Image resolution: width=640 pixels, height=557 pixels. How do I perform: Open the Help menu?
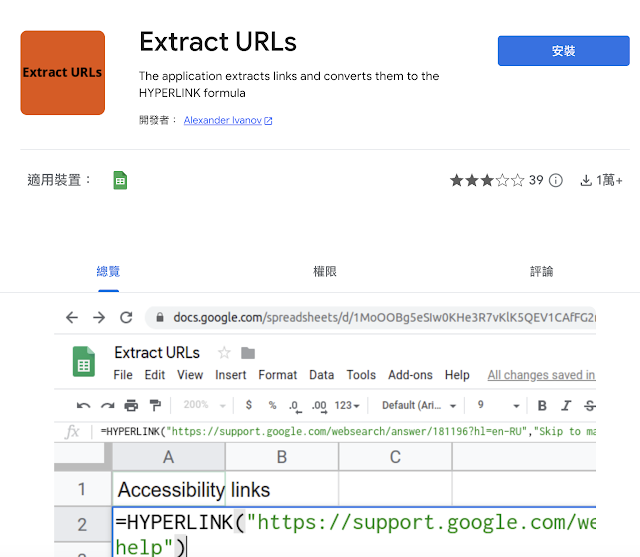coord(457,375)
